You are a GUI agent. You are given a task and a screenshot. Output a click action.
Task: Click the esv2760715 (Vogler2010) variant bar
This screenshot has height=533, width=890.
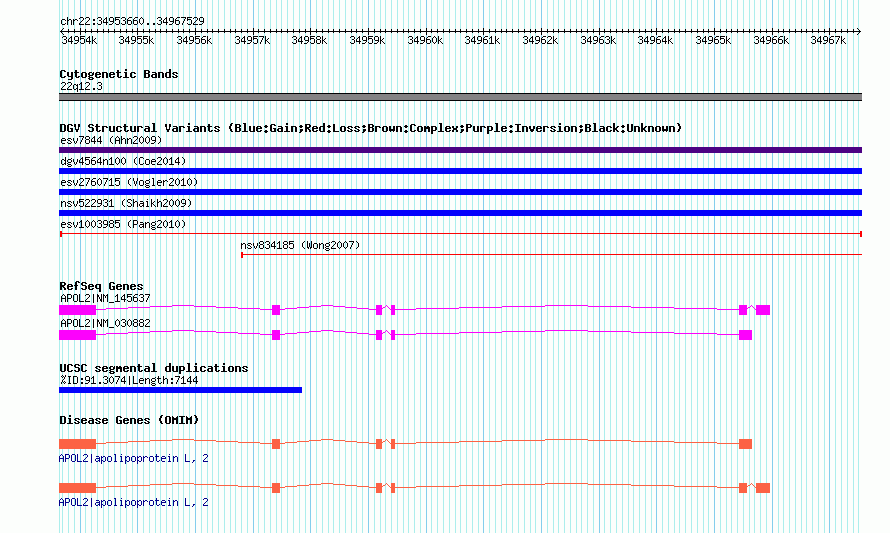(460, 192)
